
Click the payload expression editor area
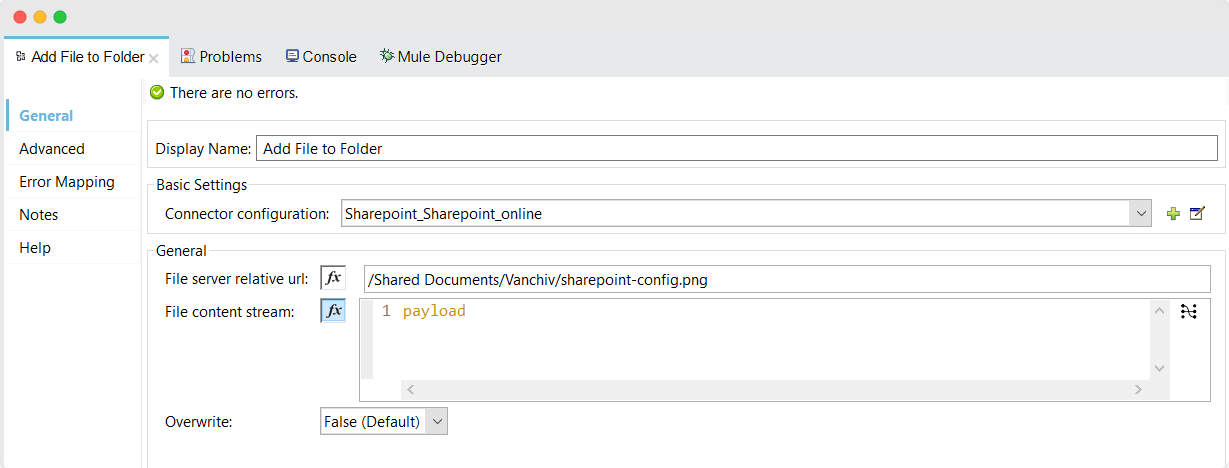pos(760,335)
